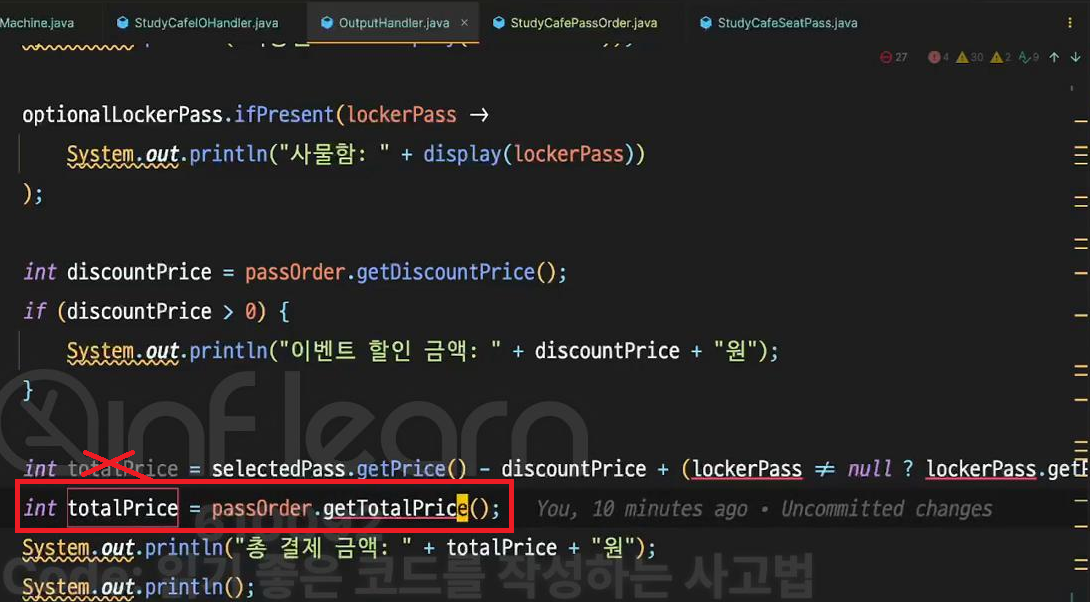Click the red 27 problems indicator

pyautogui.click(x=894, y=57)
